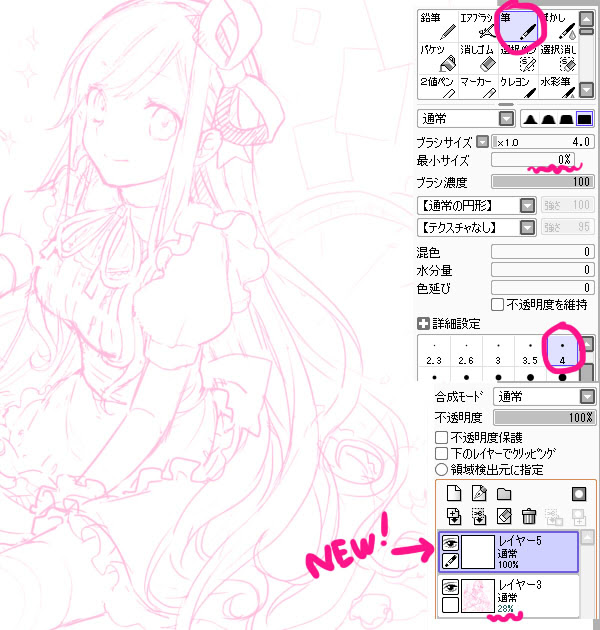Open the 合成モード layer blend dropdown
The image size is (600, 630).
coord(587,397)
